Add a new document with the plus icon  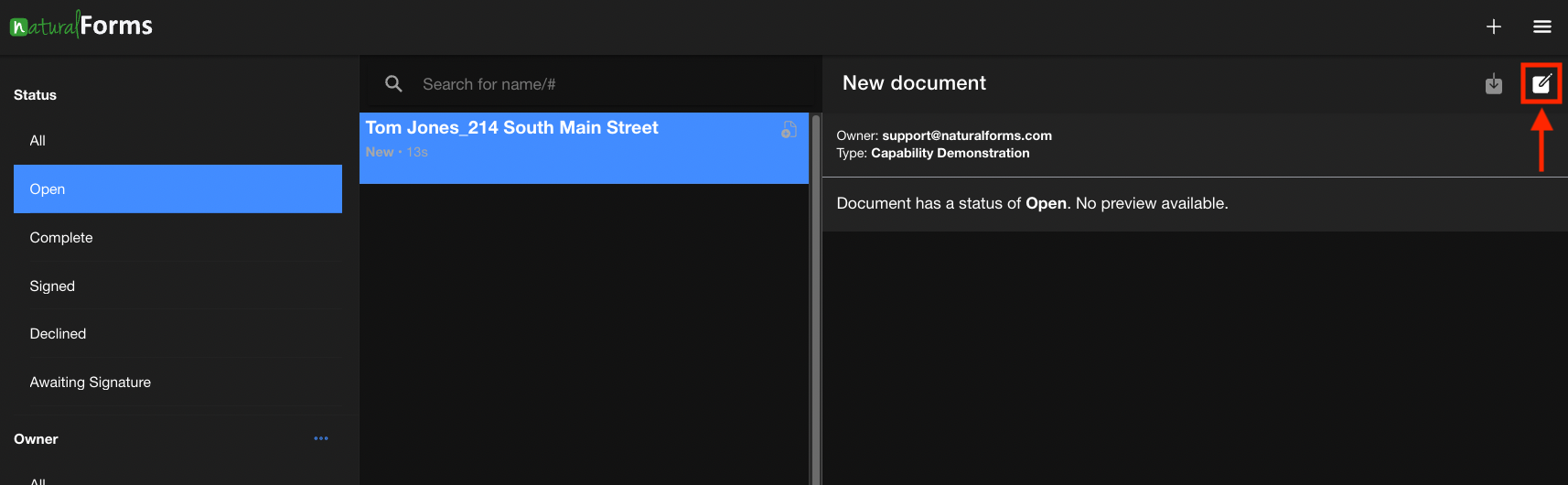pos(1494,27)
